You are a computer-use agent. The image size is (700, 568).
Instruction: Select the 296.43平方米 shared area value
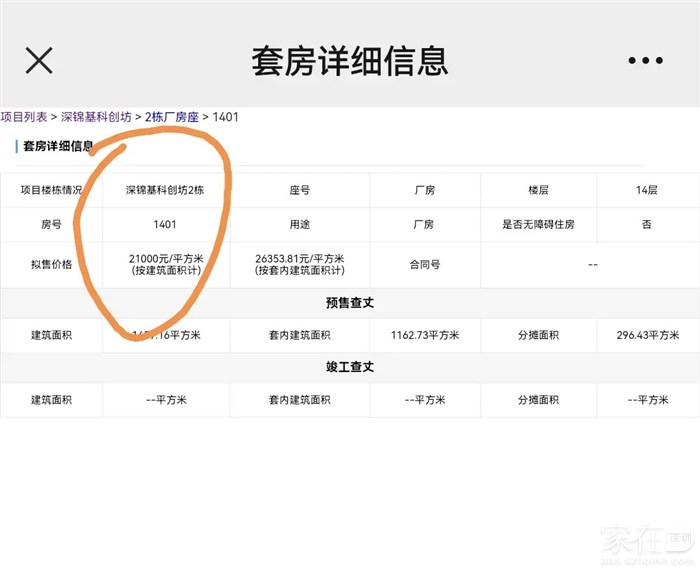point(646,335)
